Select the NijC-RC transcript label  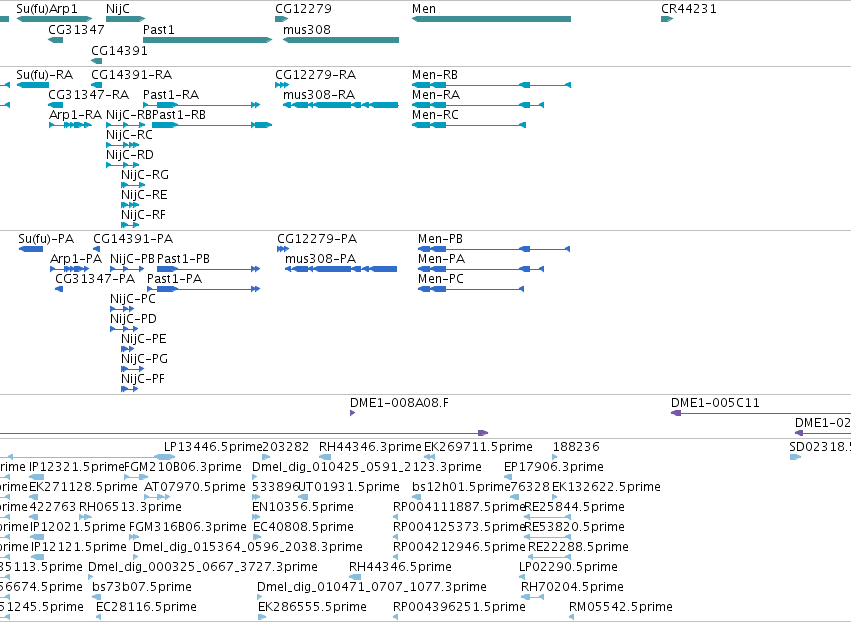pos(129,135)
